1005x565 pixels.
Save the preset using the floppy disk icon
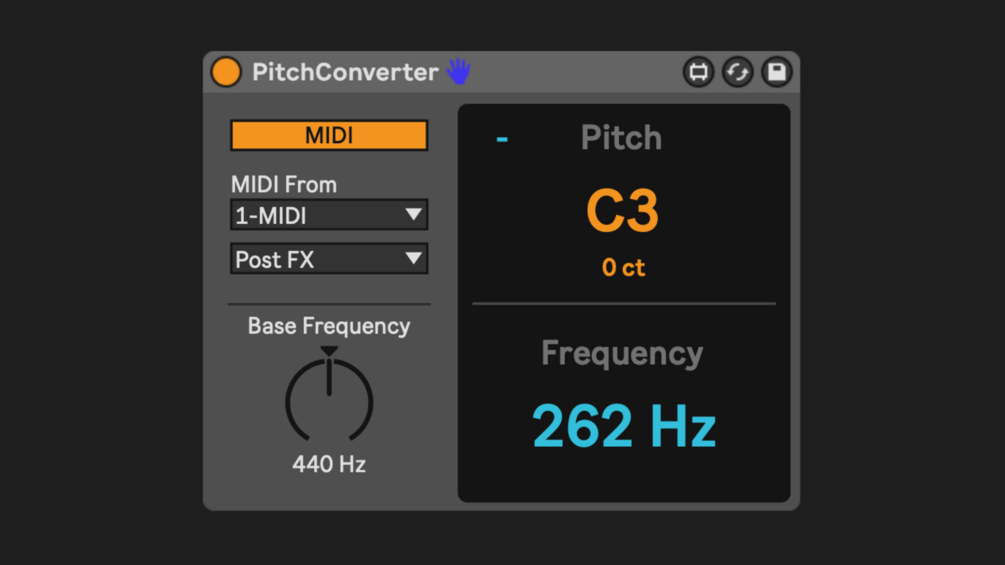777,72
